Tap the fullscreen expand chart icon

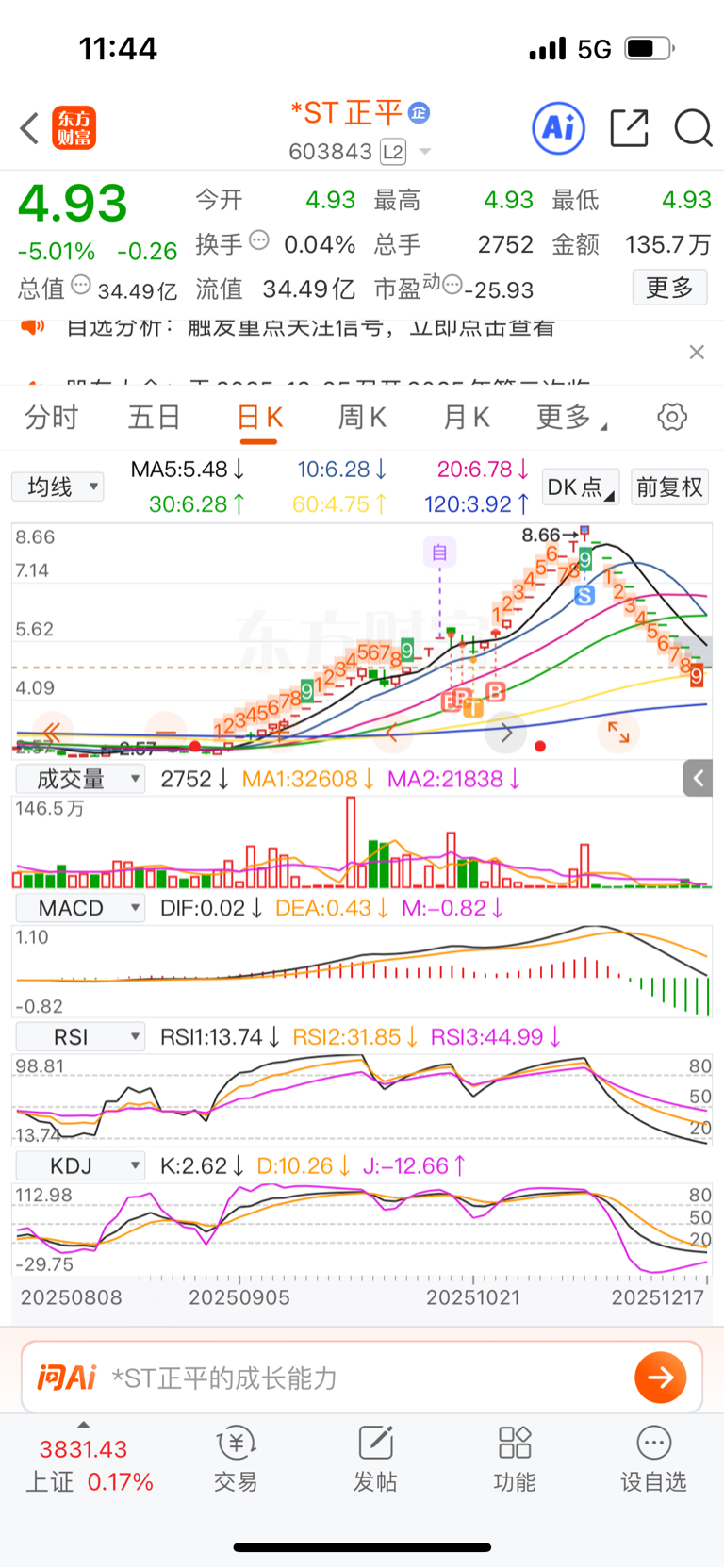click(x=618, y=733)
